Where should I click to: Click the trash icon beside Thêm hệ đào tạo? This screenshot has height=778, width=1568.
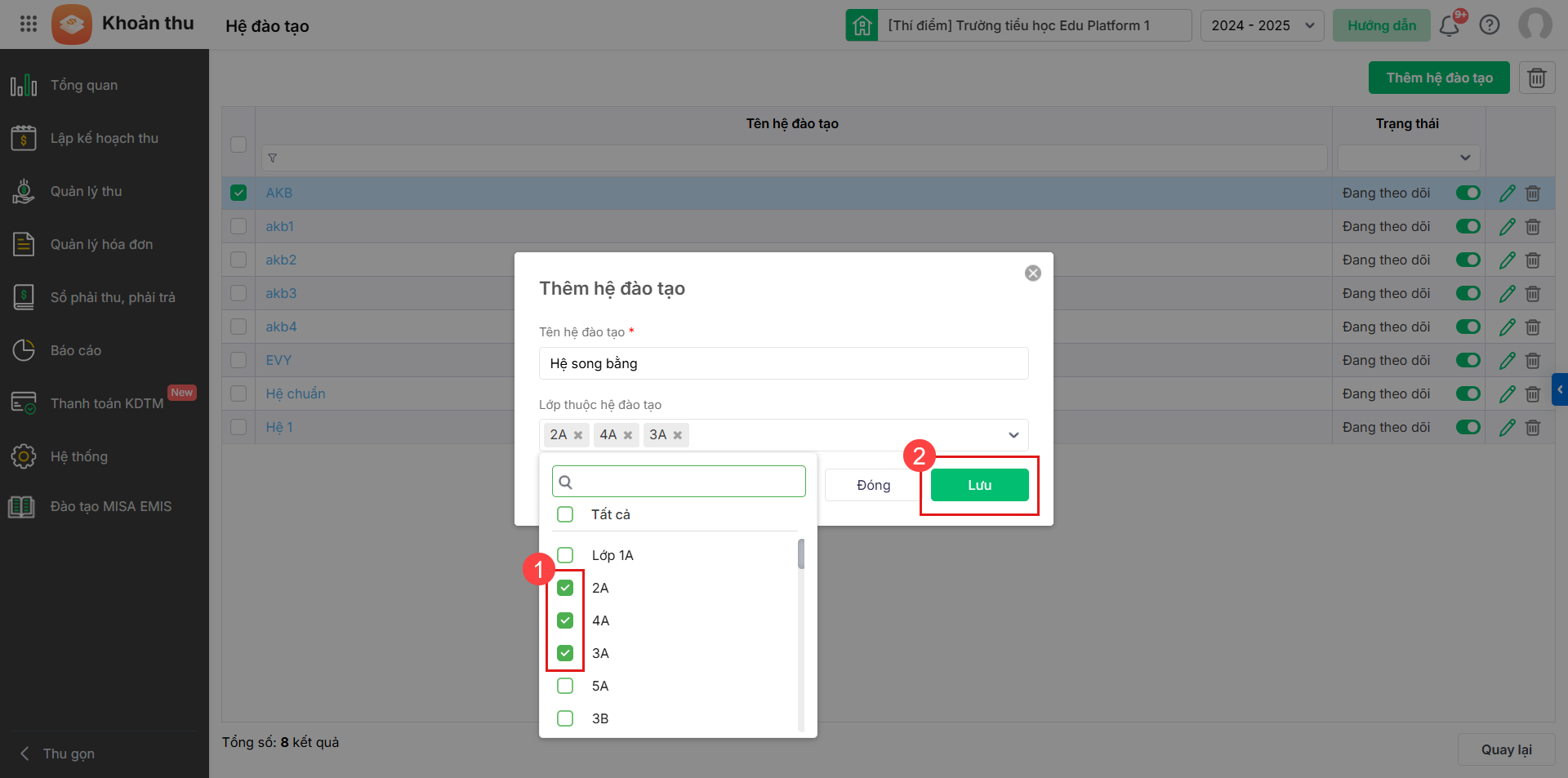point(1536,78)
